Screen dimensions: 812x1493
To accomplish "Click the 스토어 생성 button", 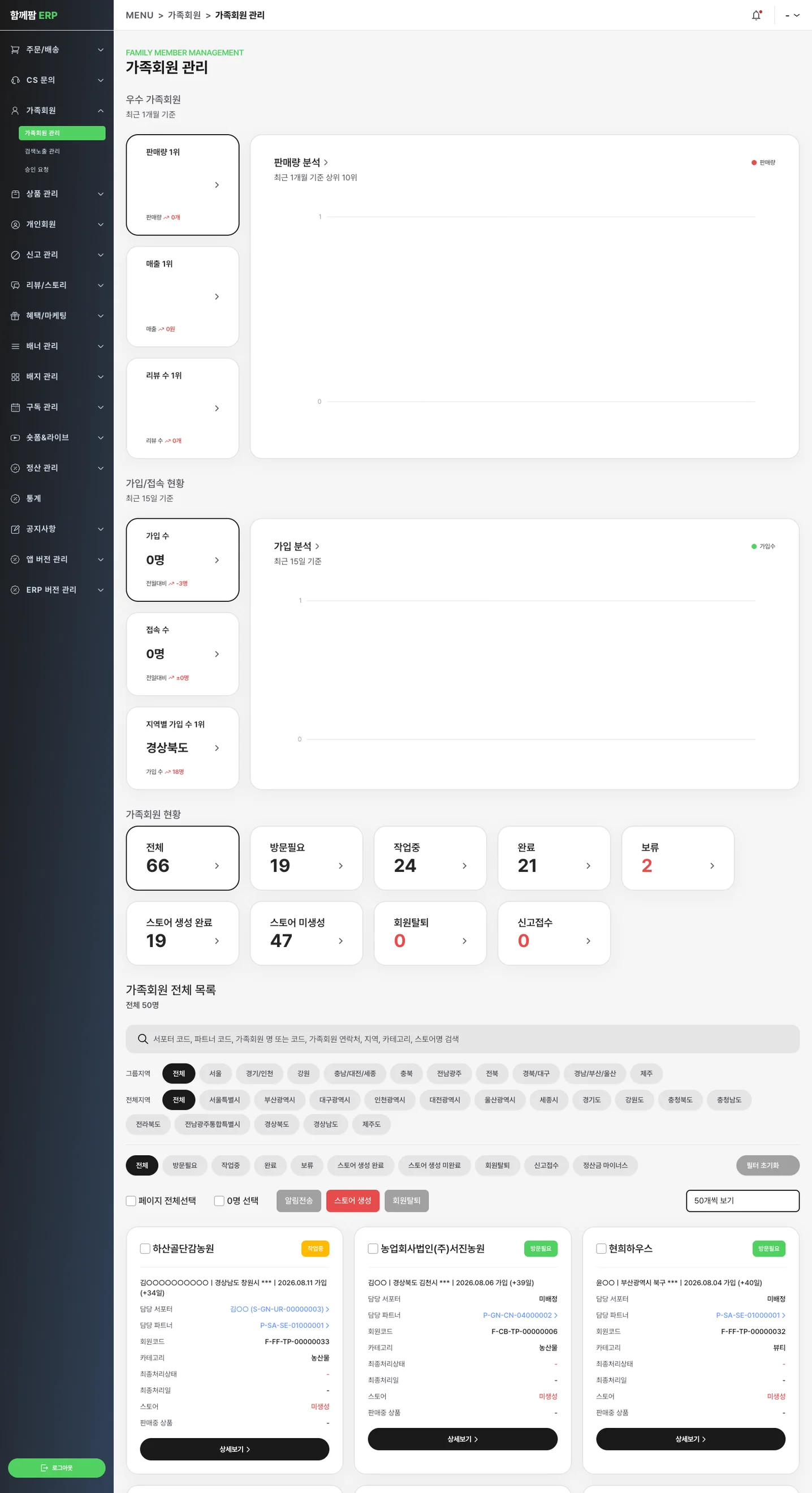I will click(353, 1201).
